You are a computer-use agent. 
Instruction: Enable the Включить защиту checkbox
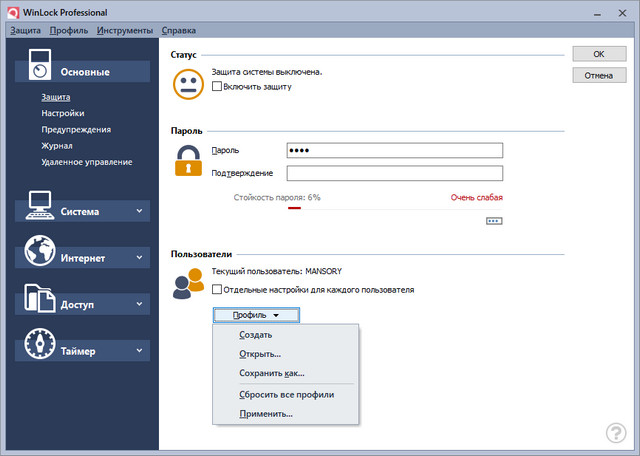(217, 87)
